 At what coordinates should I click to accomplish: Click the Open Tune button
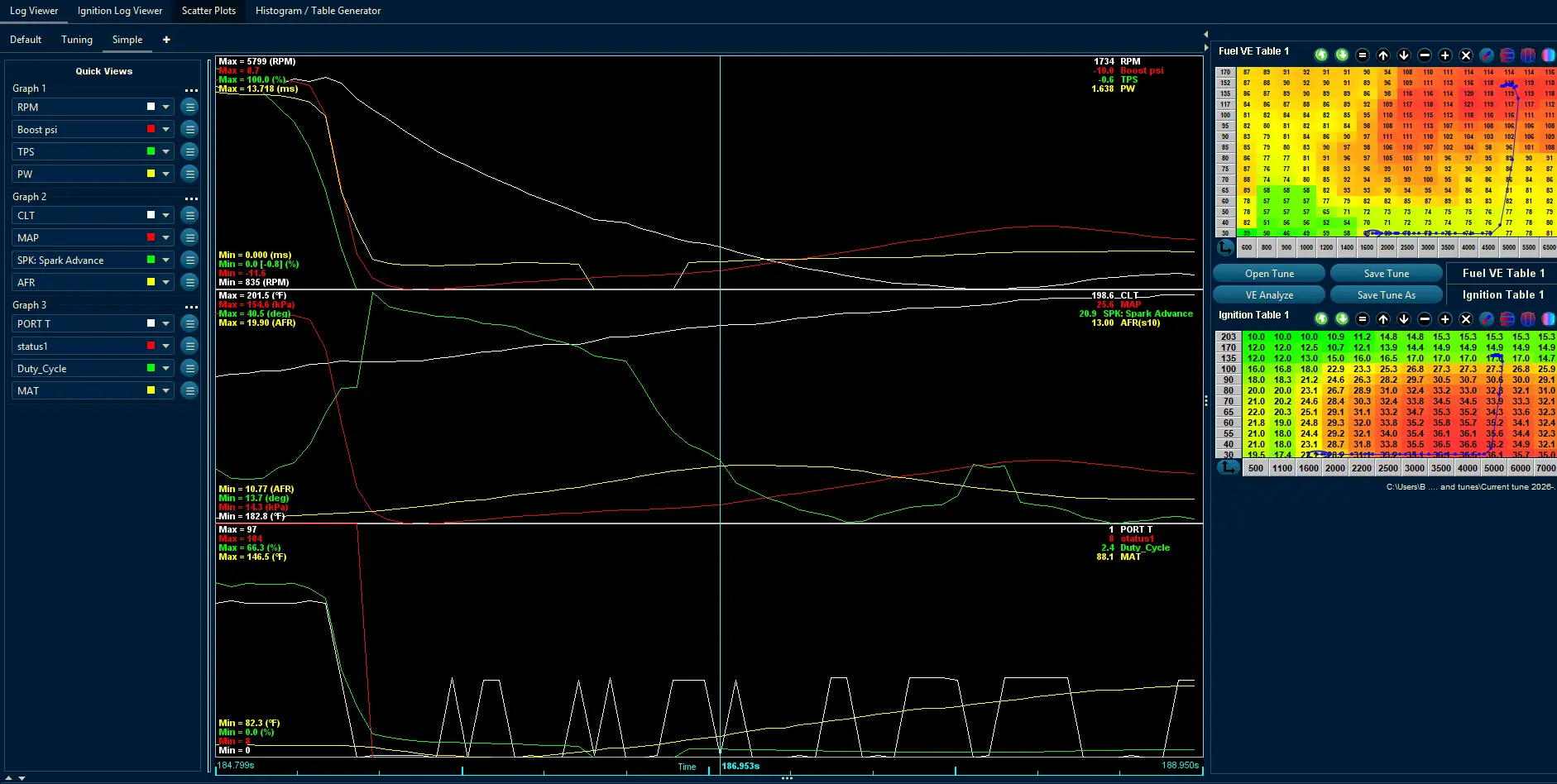(x=1269, y=274)
